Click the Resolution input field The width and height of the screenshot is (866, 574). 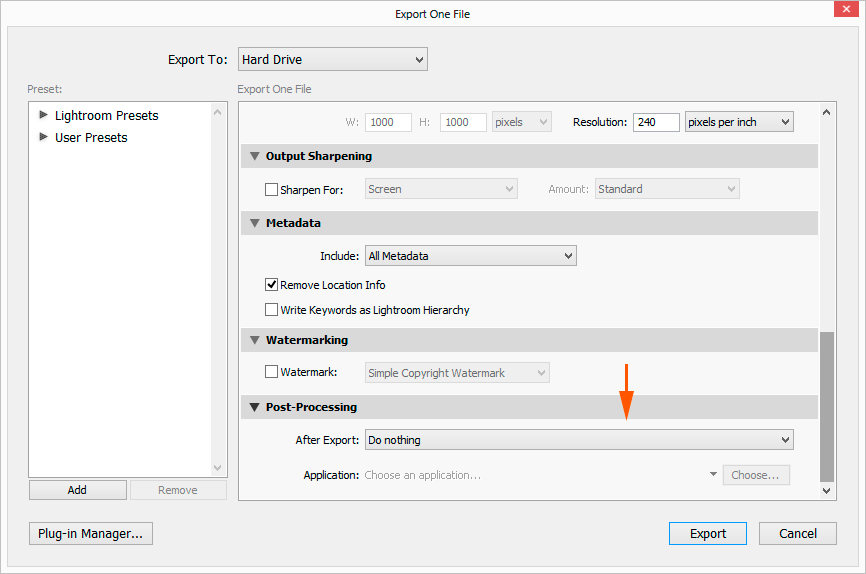coord(655,122)
